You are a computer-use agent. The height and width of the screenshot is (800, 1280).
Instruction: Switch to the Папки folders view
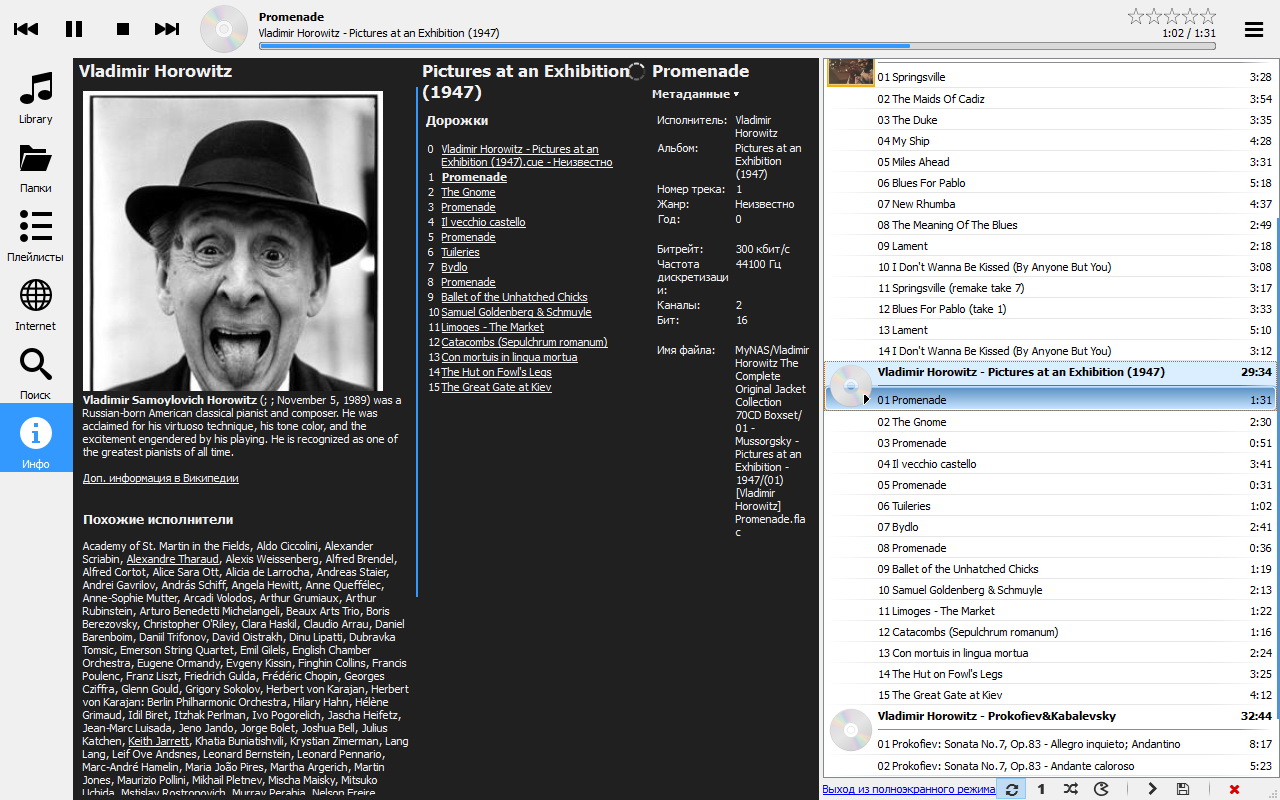tap(36, 168)
